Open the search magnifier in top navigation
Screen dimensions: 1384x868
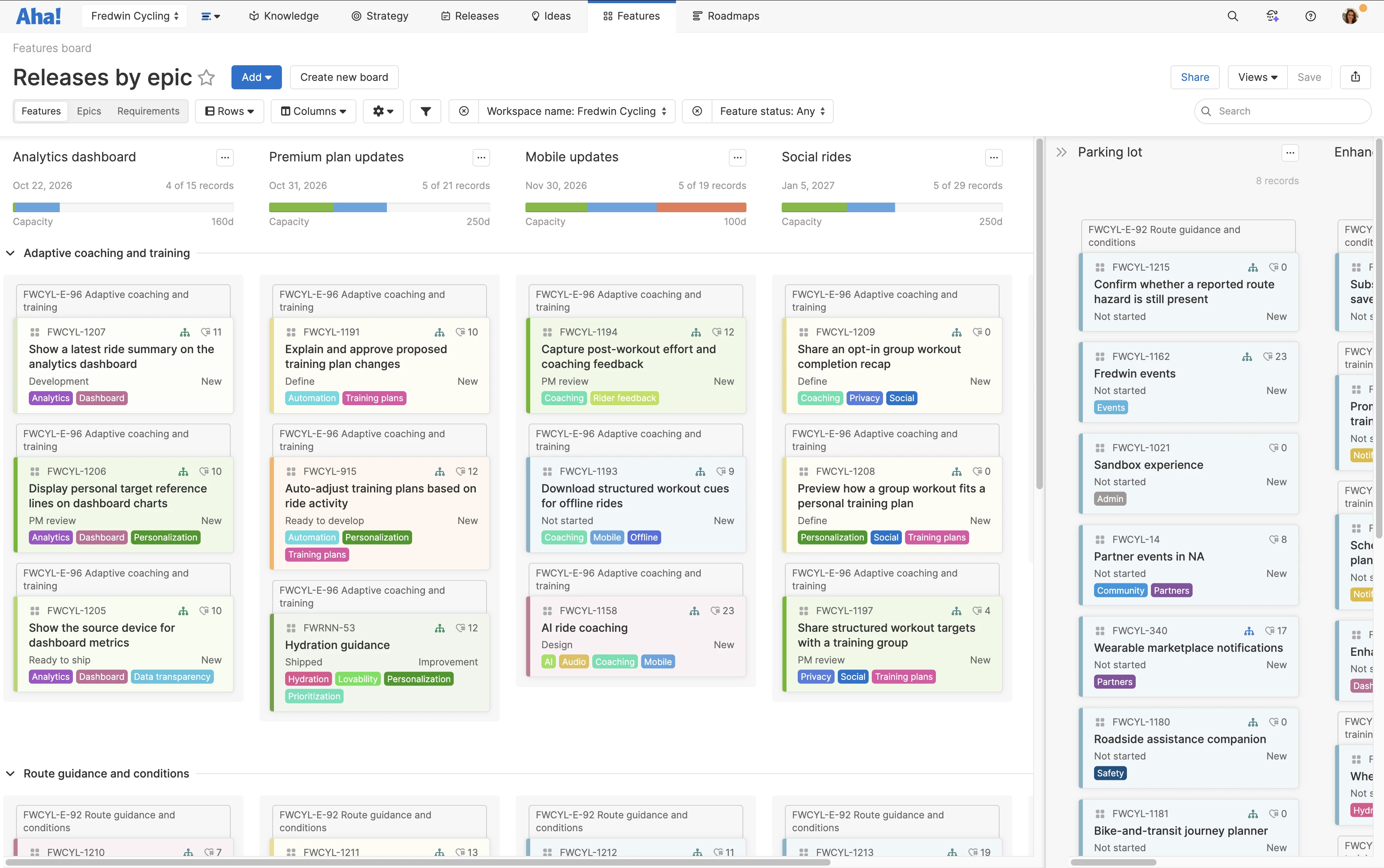(1233, 16)
